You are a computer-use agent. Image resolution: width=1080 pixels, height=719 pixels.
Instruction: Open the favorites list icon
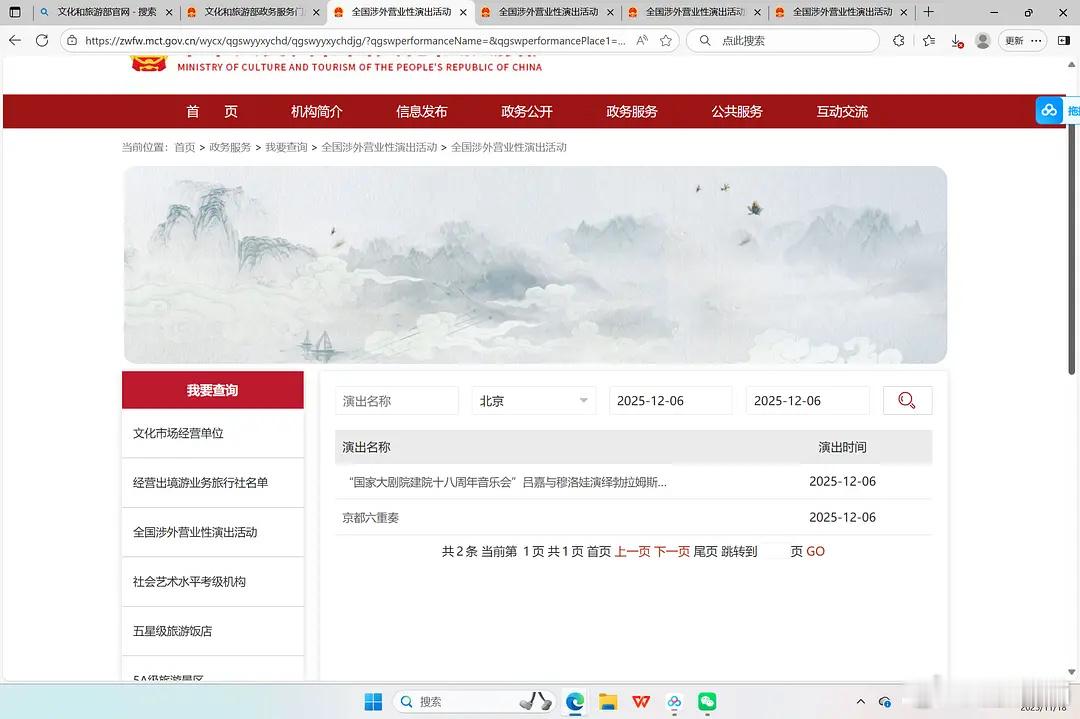coord(928,41)
